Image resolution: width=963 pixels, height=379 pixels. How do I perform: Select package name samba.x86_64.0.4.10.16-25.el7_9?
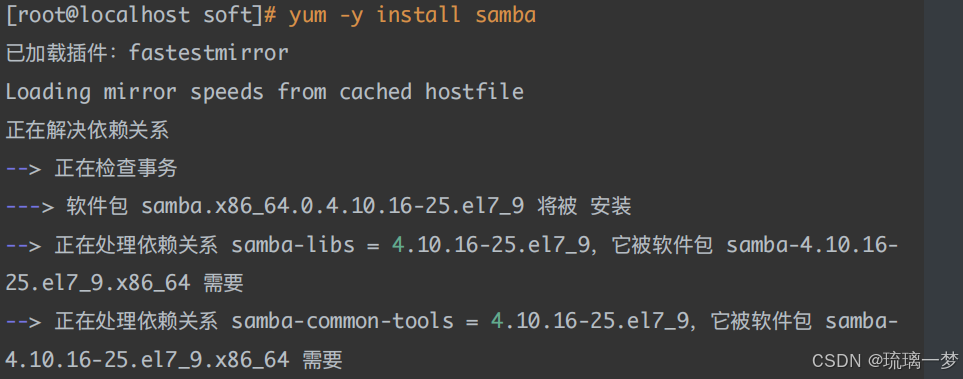(x=332, y=207)
